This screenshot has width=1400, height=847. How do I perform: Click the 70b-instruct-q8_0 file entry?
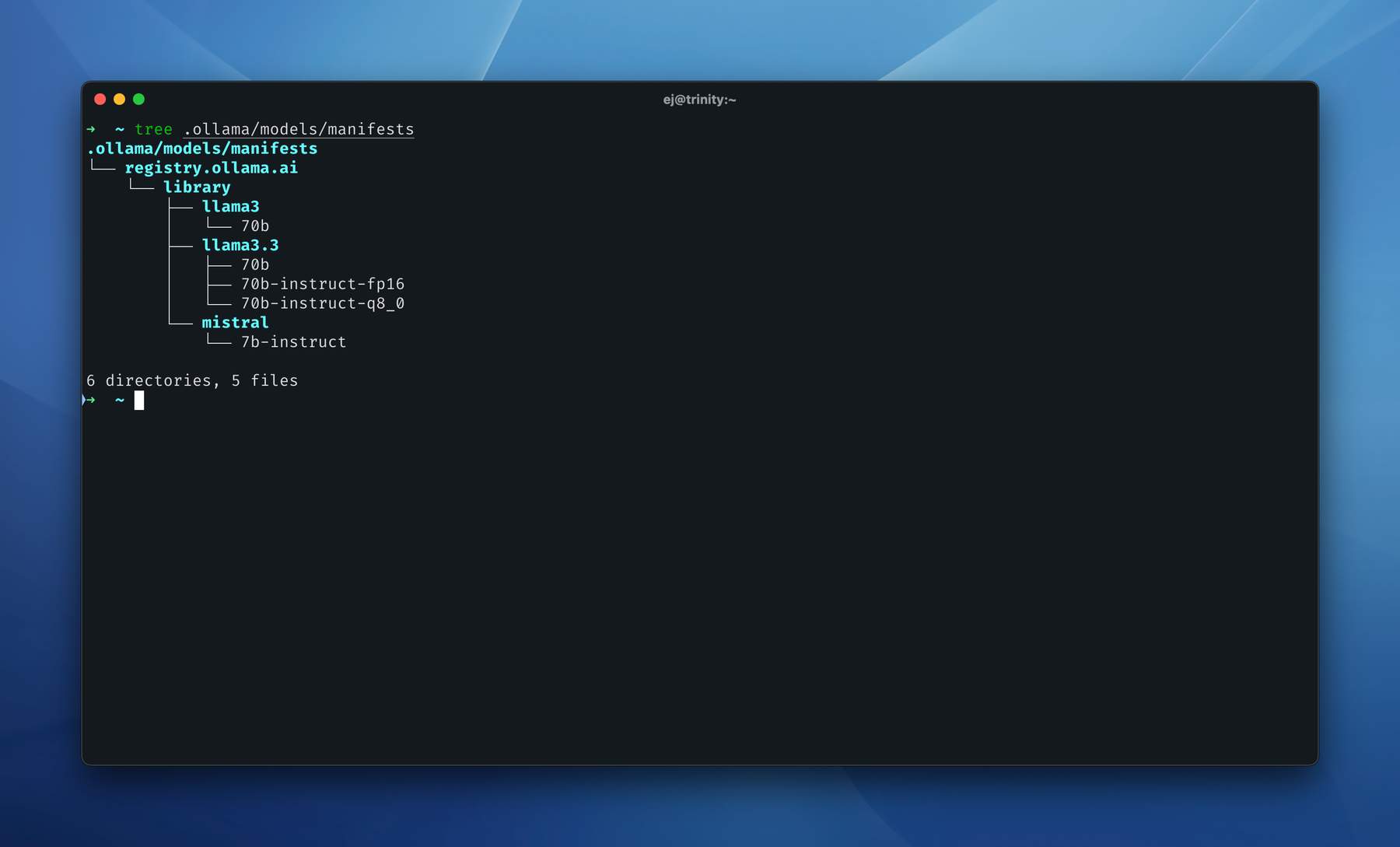click(x=322, y=303)
